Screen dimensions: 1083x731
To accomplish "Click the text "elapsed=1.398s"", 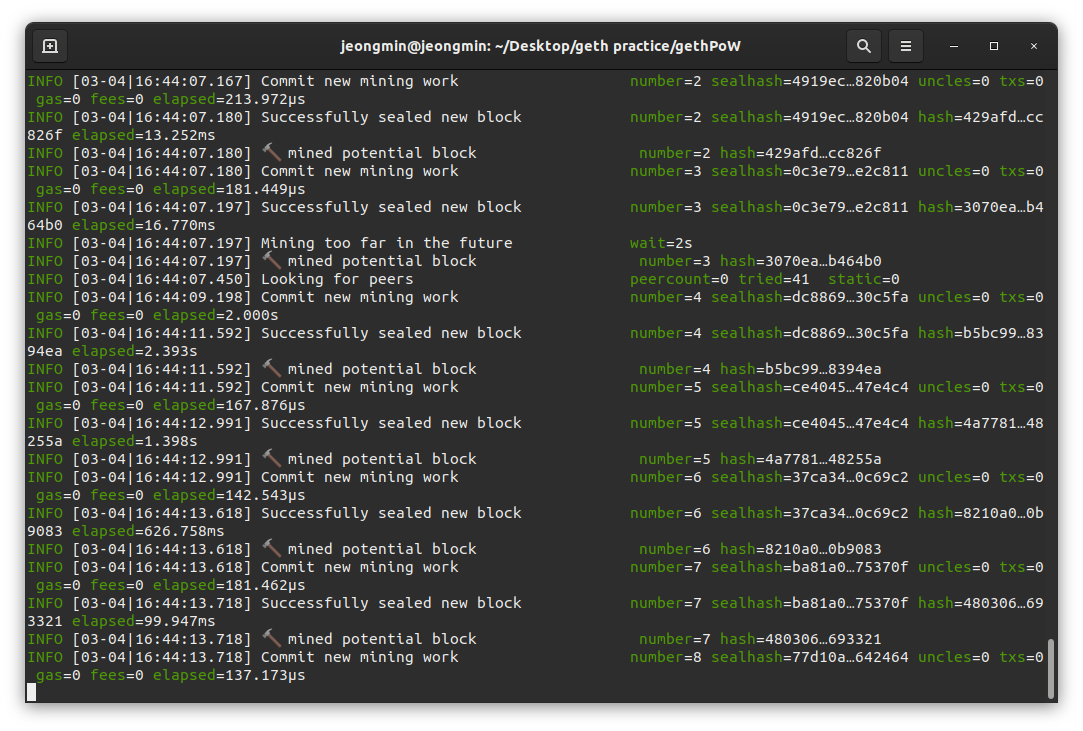I will coord(135,441).
